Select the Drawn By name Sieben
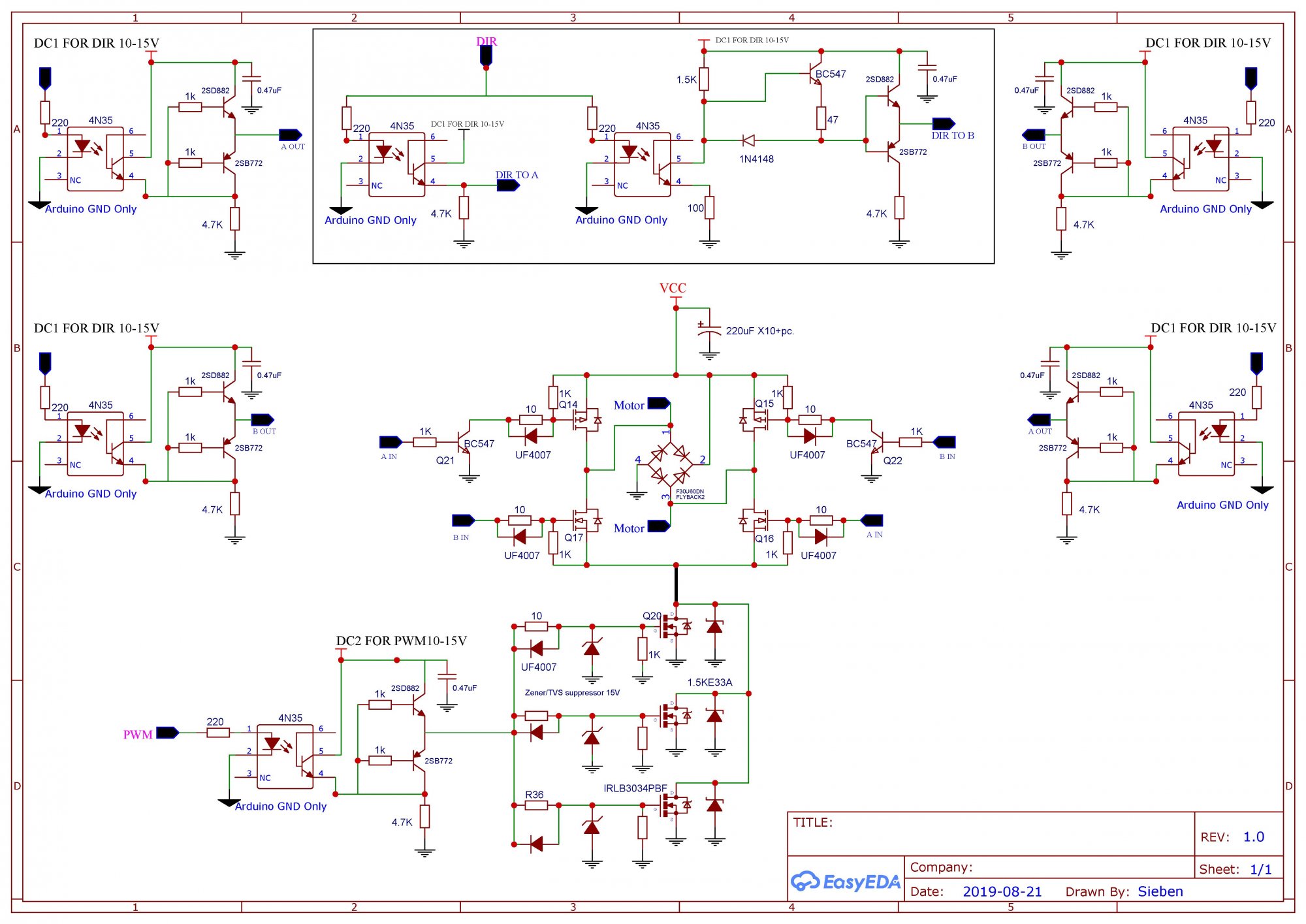Screen dimensions: 1306x924 pyautogui.click(x=1160, y=892)
